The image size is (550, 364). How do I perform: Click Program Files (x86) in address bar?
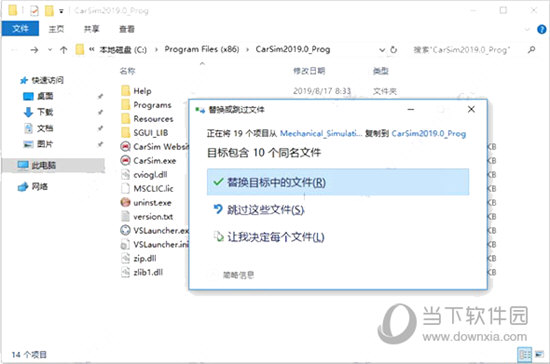pyautogui.click(x=202, y=49)
